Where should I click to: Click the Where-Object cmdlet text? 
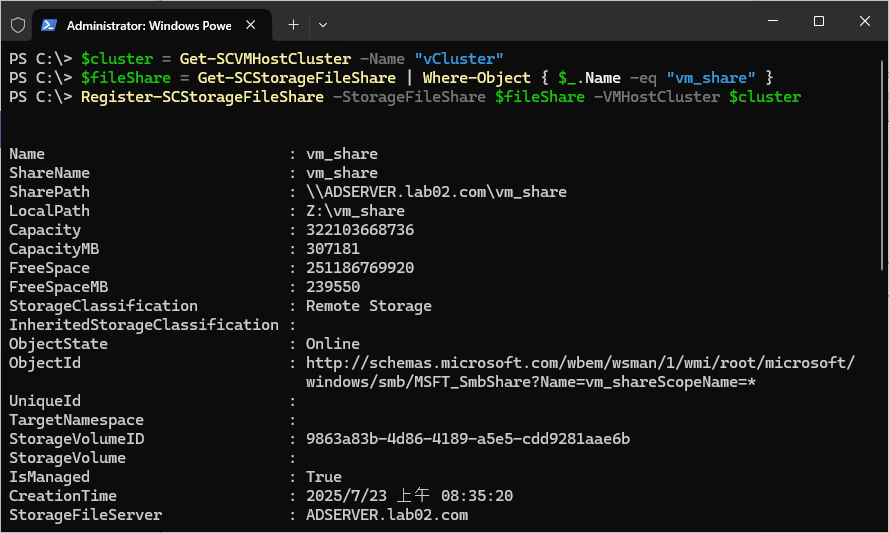tap(476, 78)
